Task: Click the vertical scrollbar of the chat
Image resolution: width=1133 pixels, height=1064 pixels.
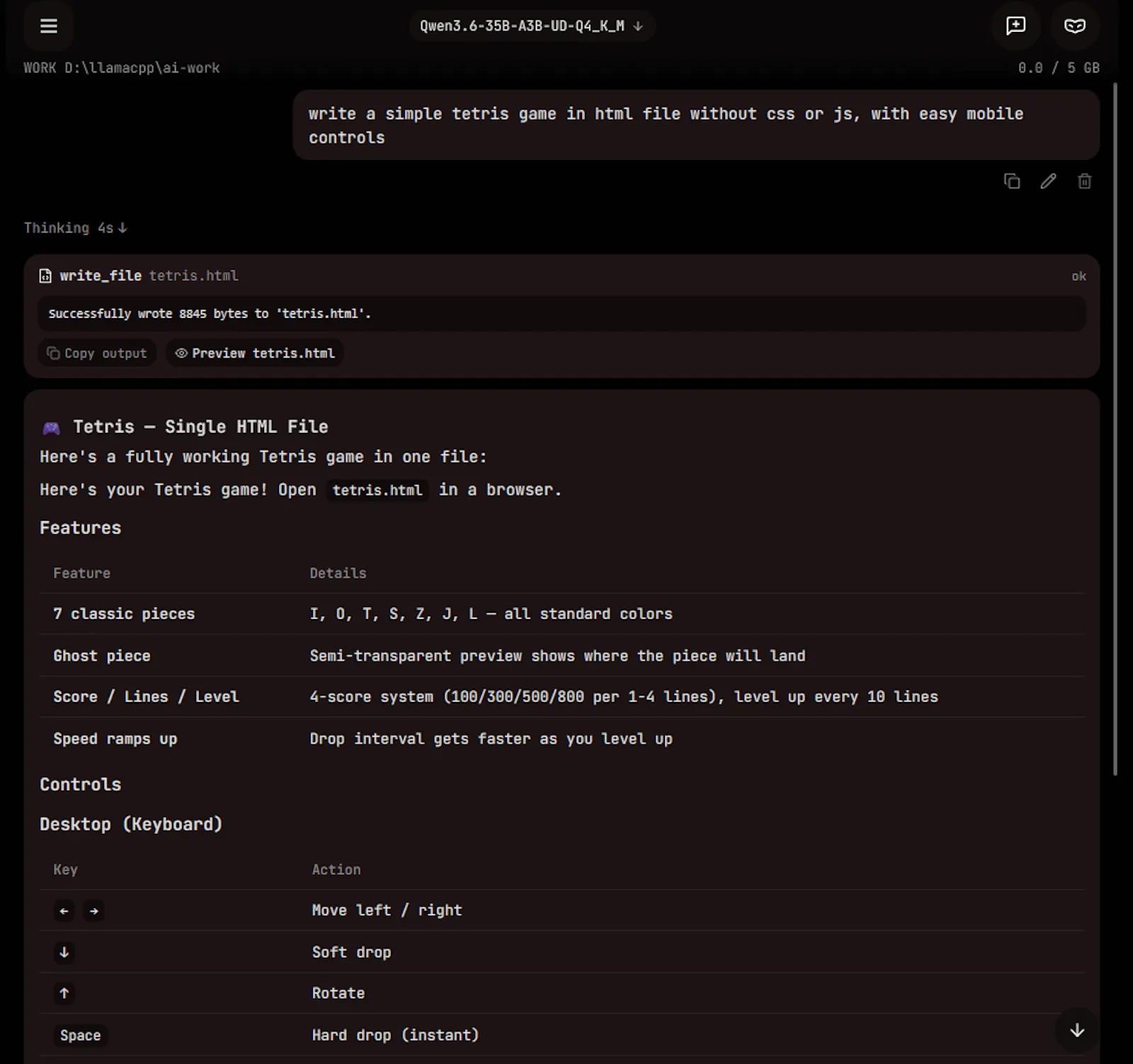Action: (1115, 429)
